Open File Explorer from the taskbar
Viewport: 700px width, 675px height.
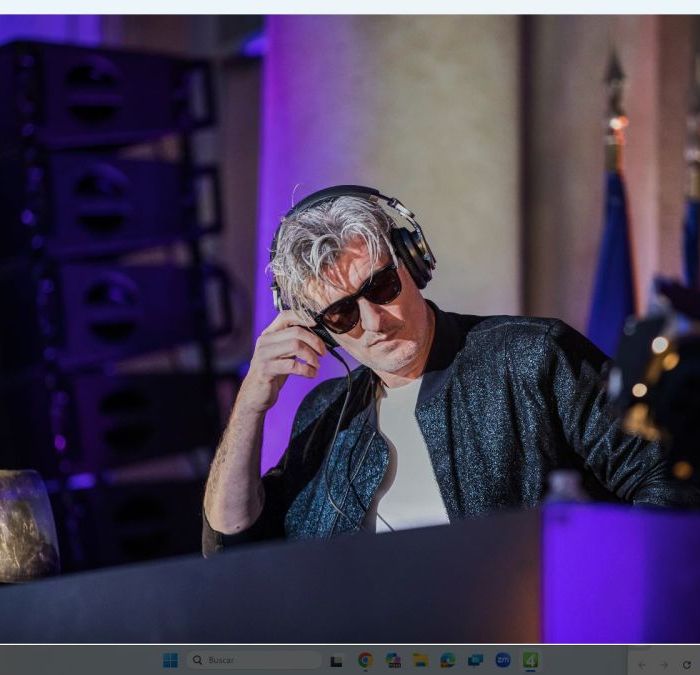coord(420,660)
